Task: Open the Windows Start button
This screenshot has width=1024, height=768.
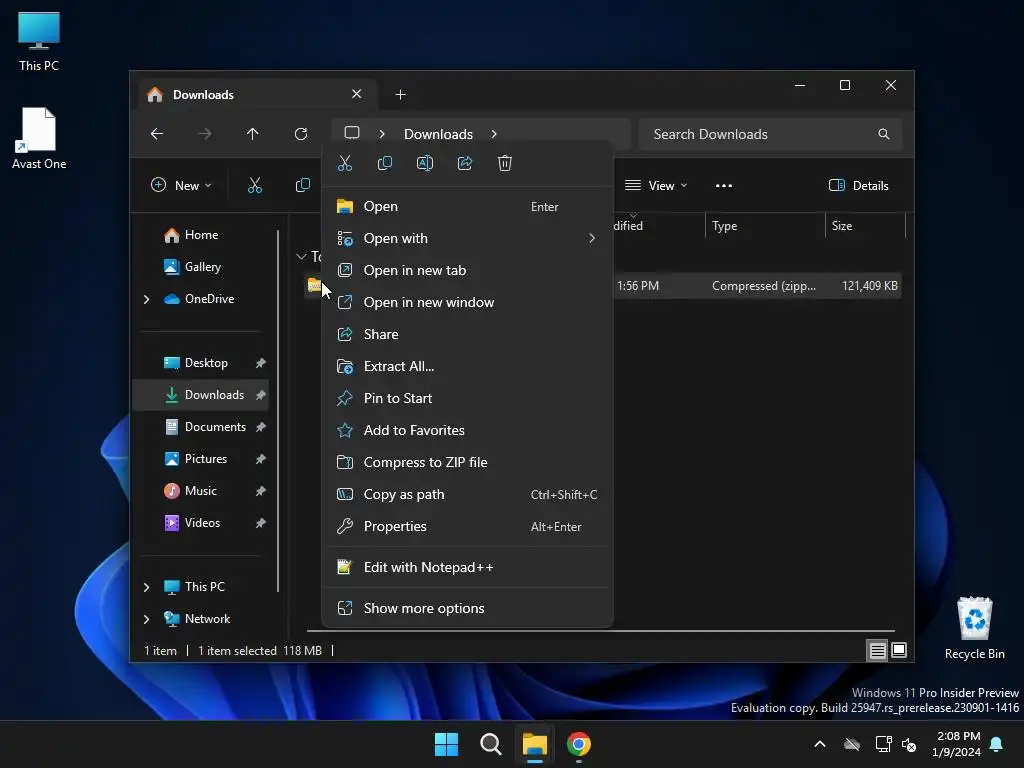Action: 447,744
